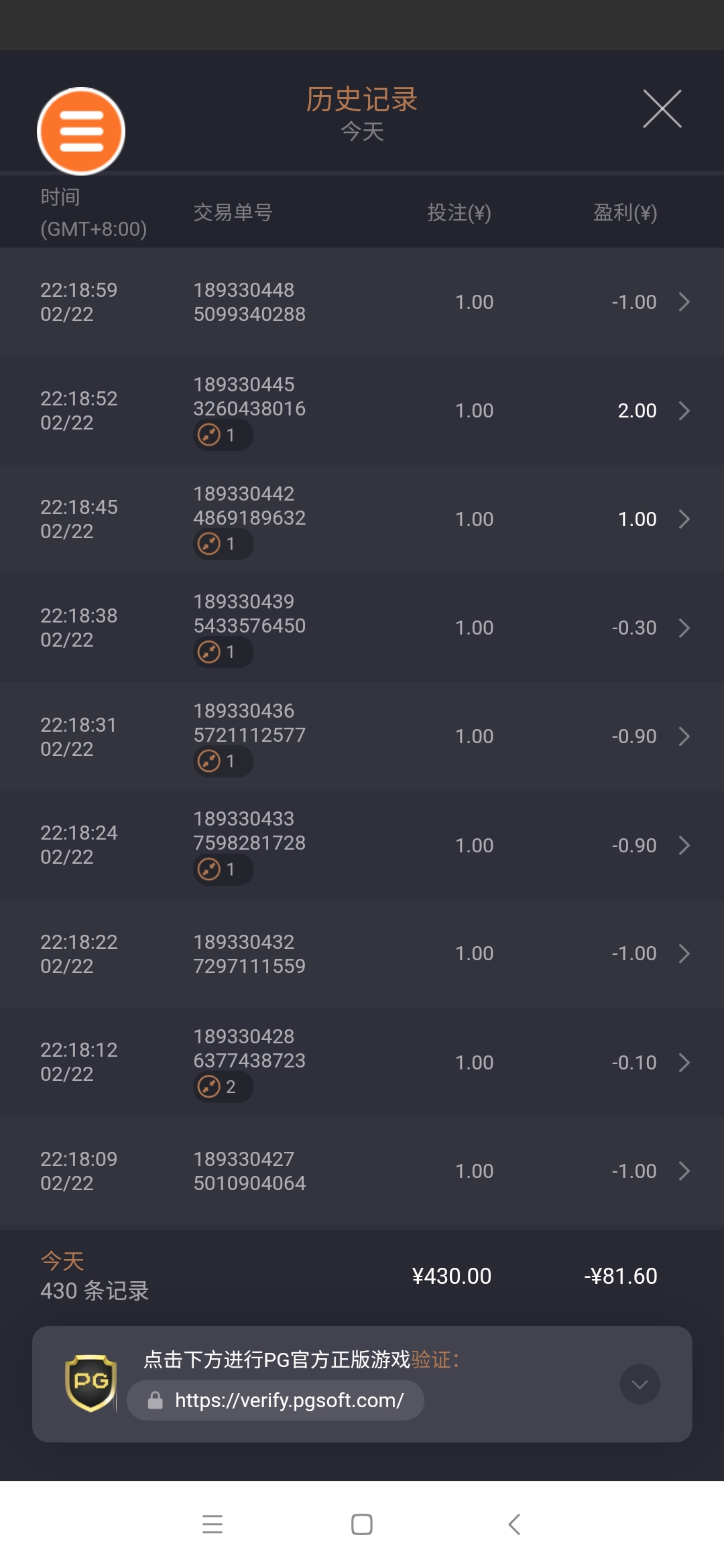724x1568 pixels.
Task: Tap the 今天 date filter under the title
Action: 362,132
